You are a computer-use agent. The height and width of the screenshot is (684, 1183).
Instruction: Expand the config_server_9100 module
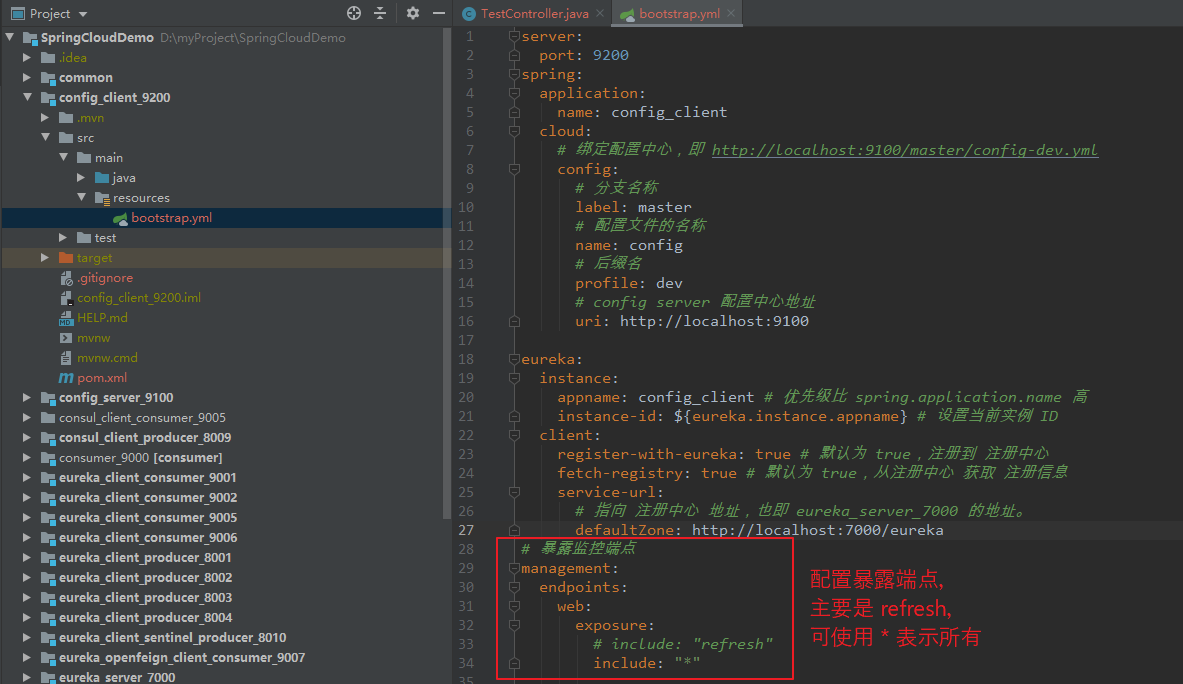point(28,397)
